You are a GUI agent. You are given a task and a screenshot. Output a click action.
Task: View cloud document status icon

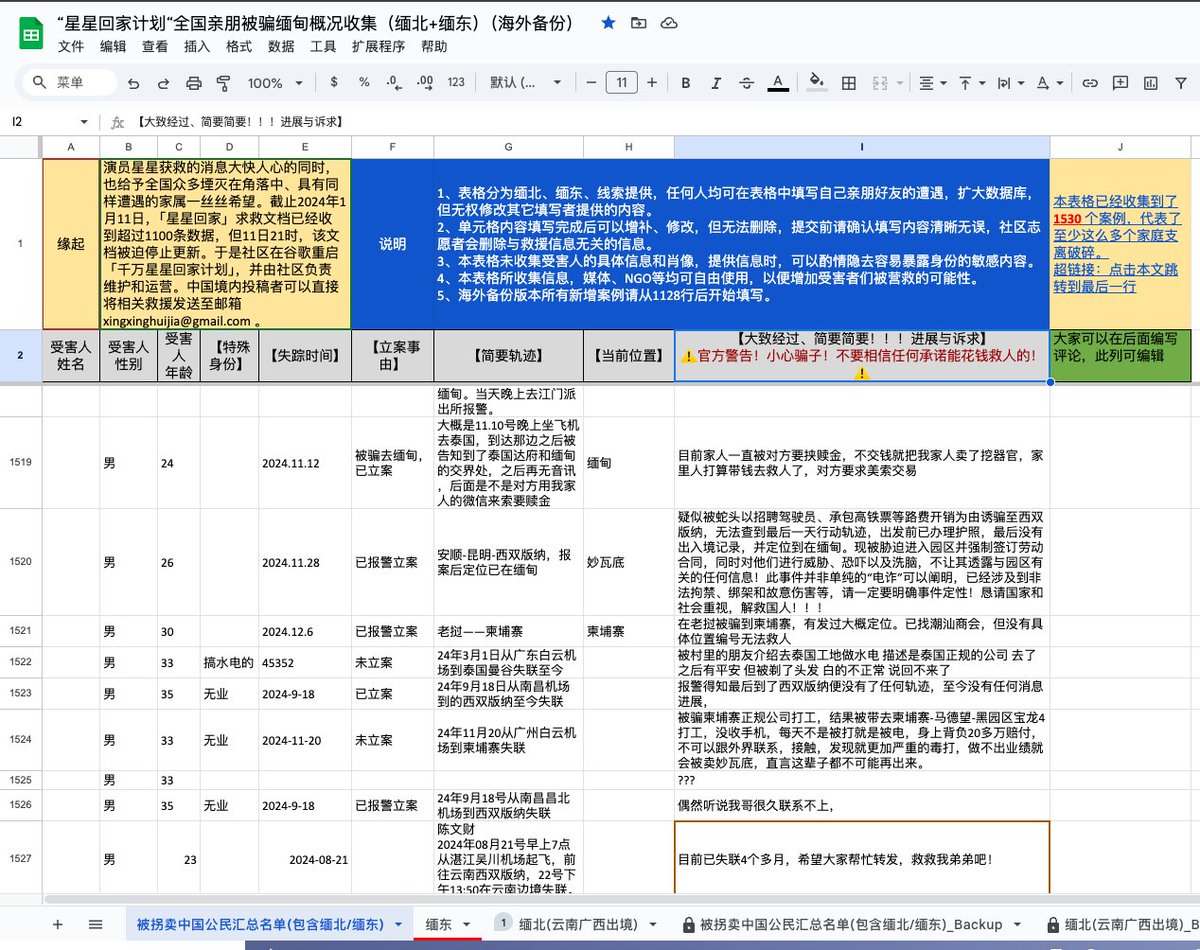(669, 23)
